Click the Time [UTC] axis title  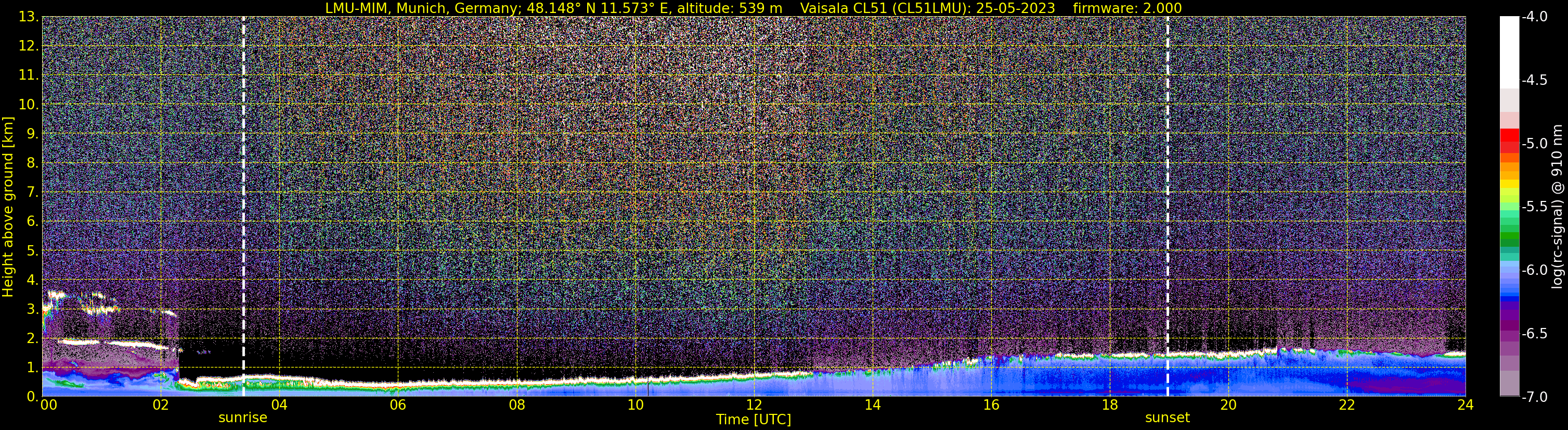tap(754, 420)
